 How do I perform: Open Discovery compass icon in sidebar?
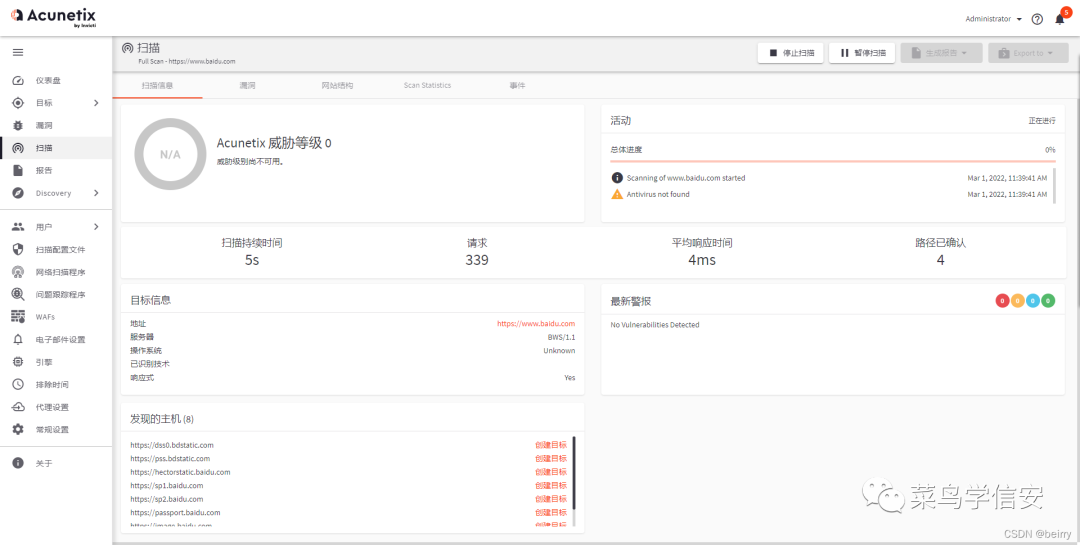coord(19,193)
